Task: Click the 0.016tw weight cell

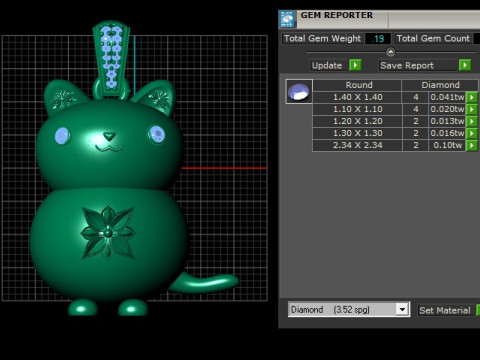Action: click(447, 133)
